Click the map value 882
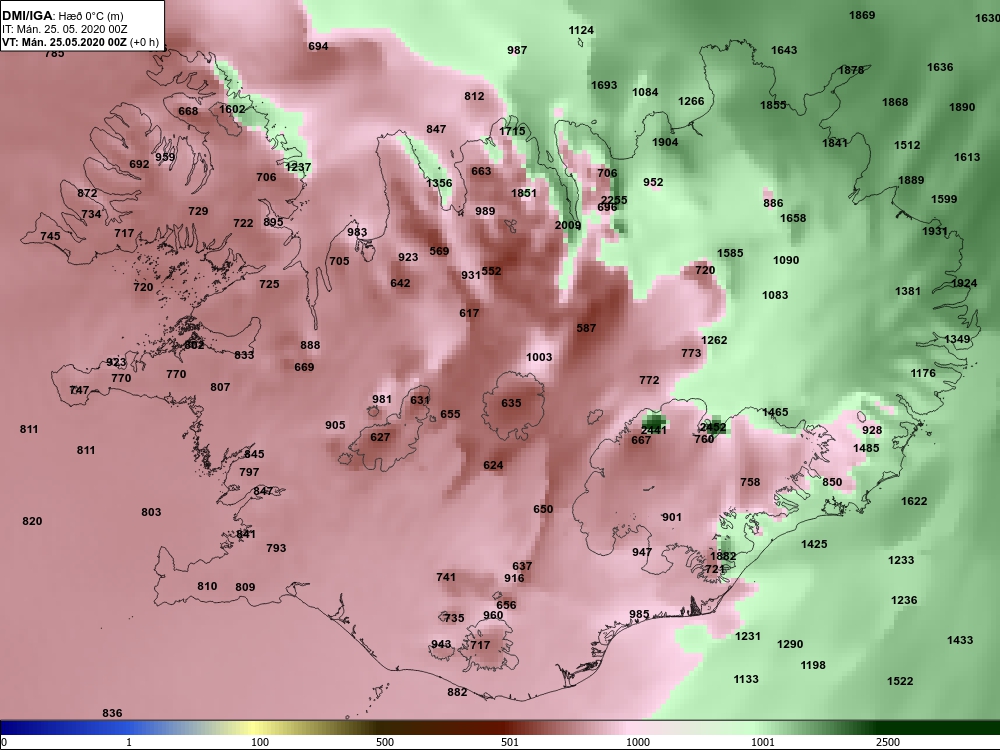Viewport: 1000px width, 750px height. (x=457, y=692)
